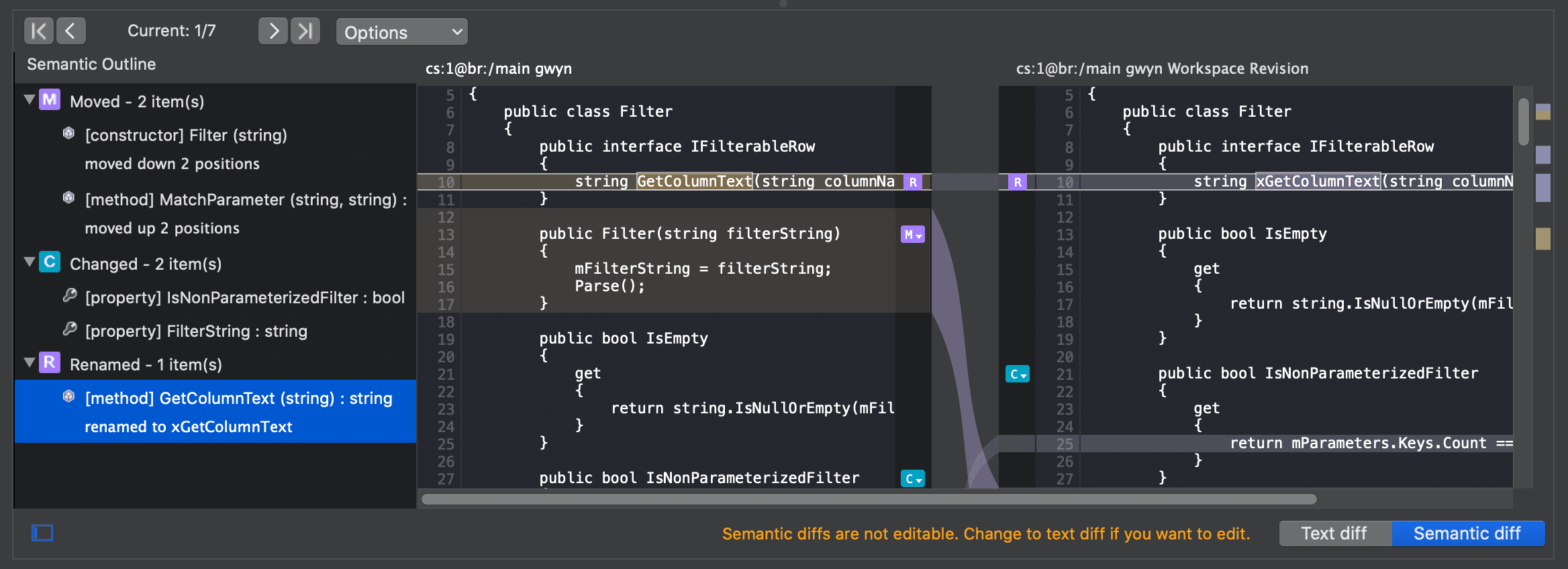
Task: Click the Semantic Outline header
Action: [x=91, y=64]
